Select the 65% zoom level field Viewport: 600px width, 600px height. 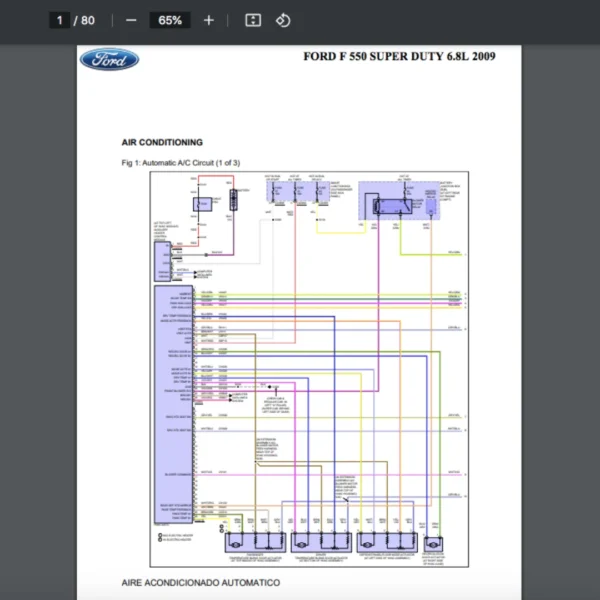tap(169, 20)
